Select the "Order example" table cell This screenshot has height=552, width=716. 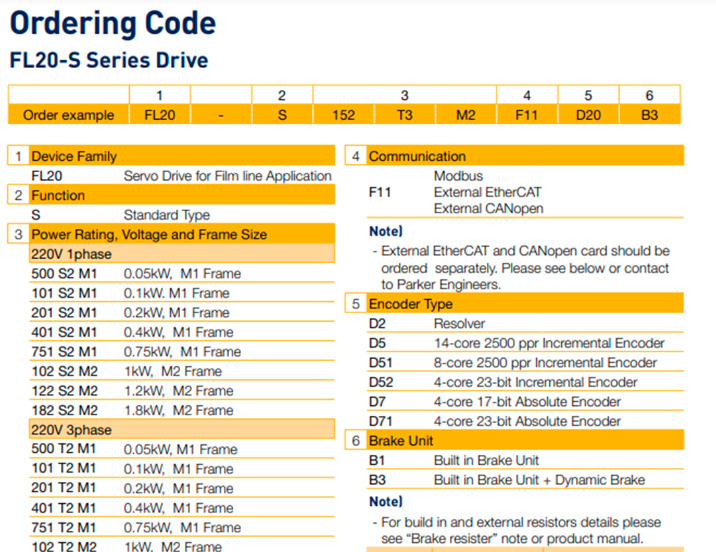pyautogui.click(x=68, y=115)
